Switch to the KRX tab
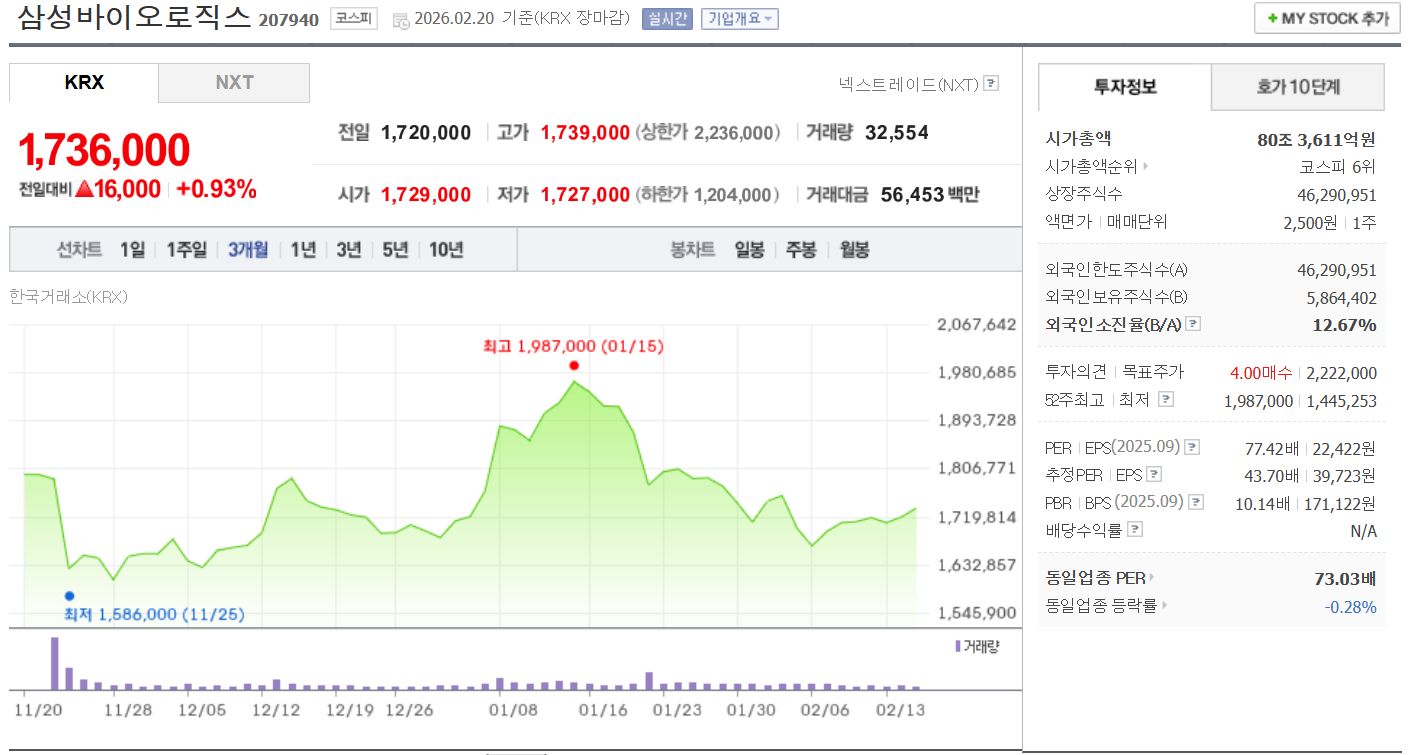Screen dimensions: 1411x755 pos(84,83)
